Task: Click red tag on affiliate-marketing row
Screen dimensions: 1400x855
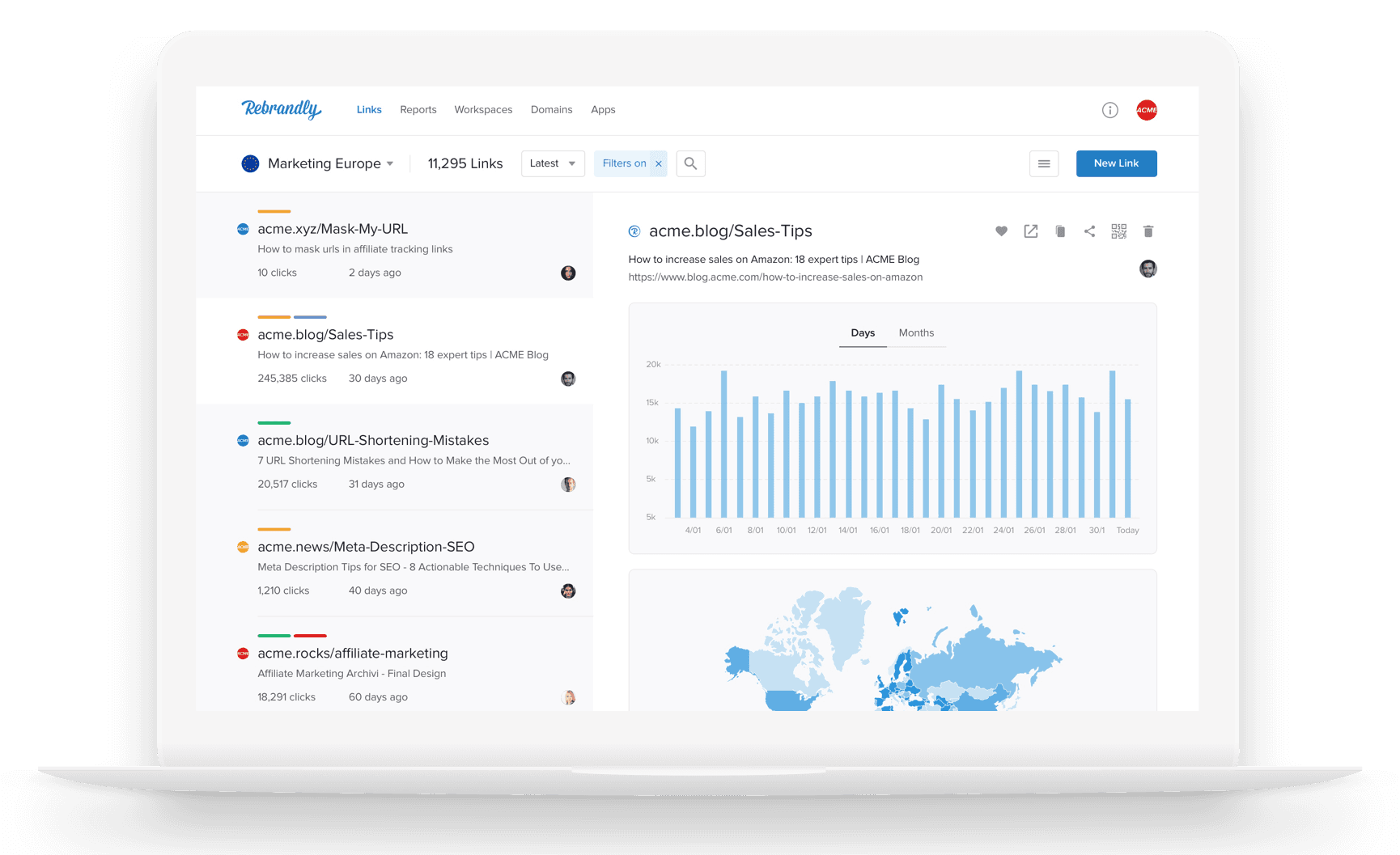Action: 310,636
